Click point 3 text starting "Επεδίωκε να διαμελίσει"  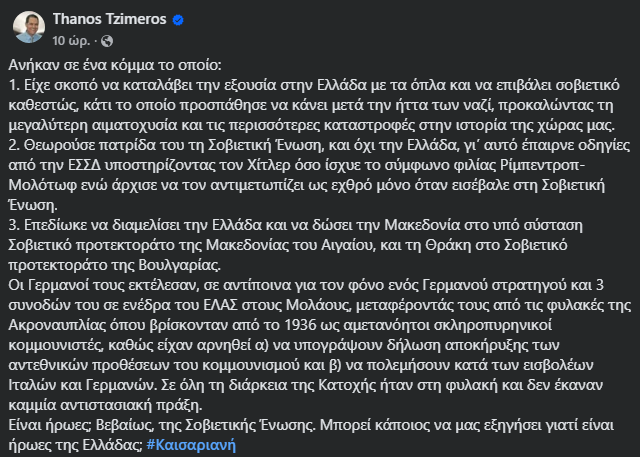(200, 224)
